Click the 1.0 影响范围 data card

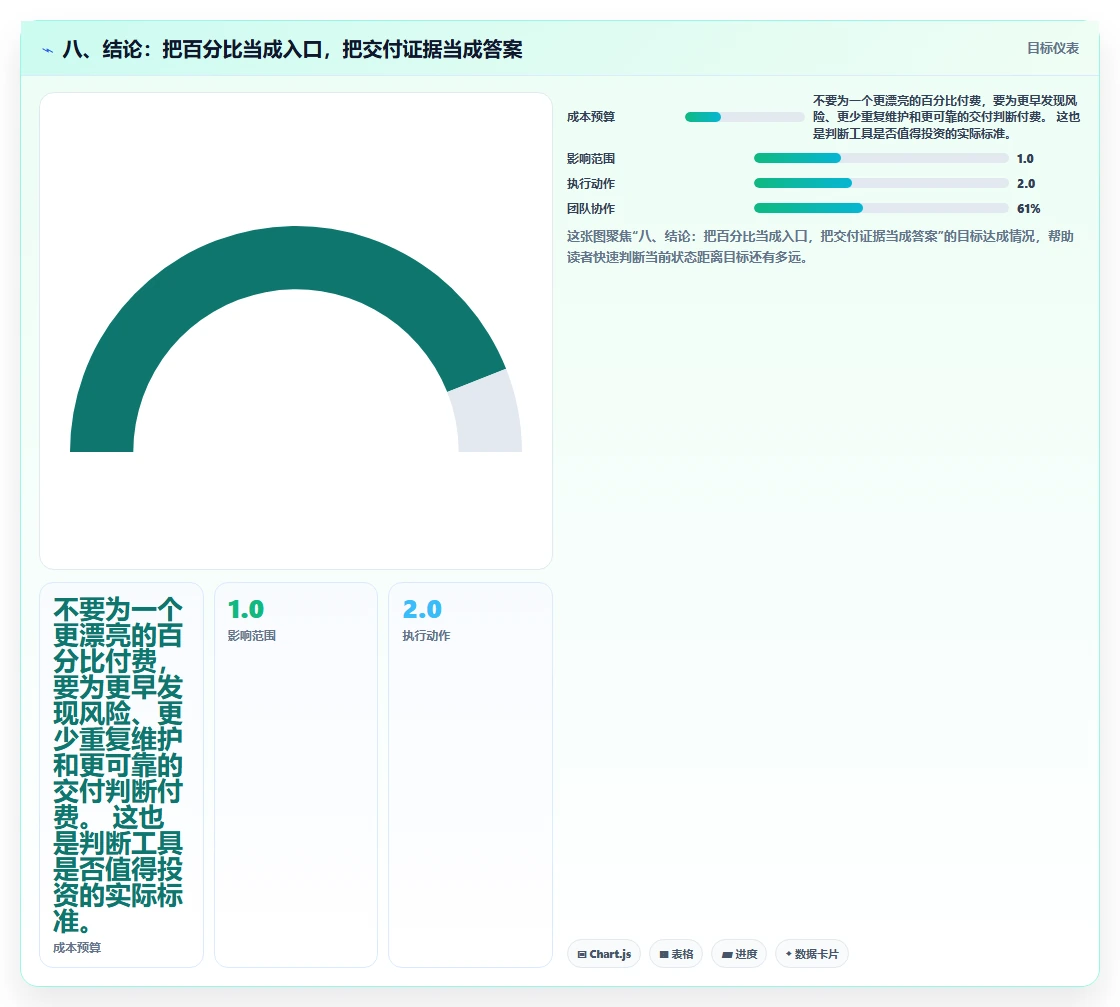[296, 775]
